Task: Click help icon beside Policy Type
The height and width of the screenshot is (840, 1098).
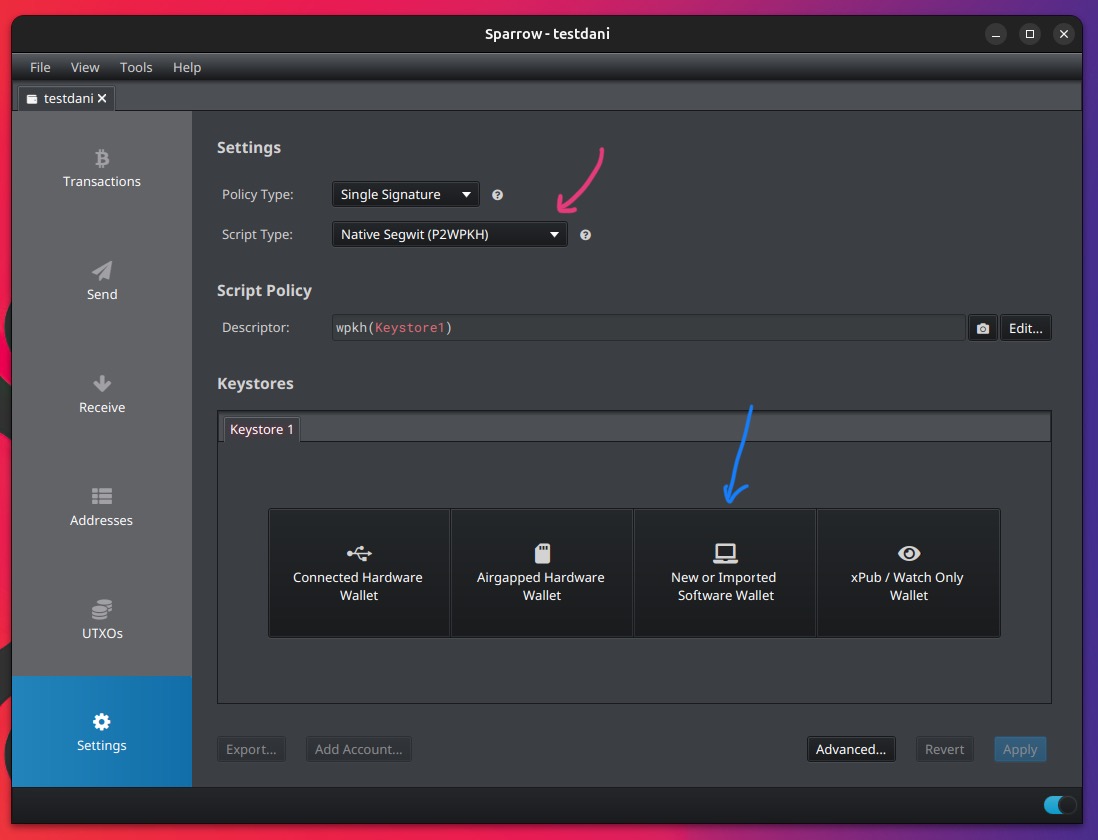Action: point(498,195)
